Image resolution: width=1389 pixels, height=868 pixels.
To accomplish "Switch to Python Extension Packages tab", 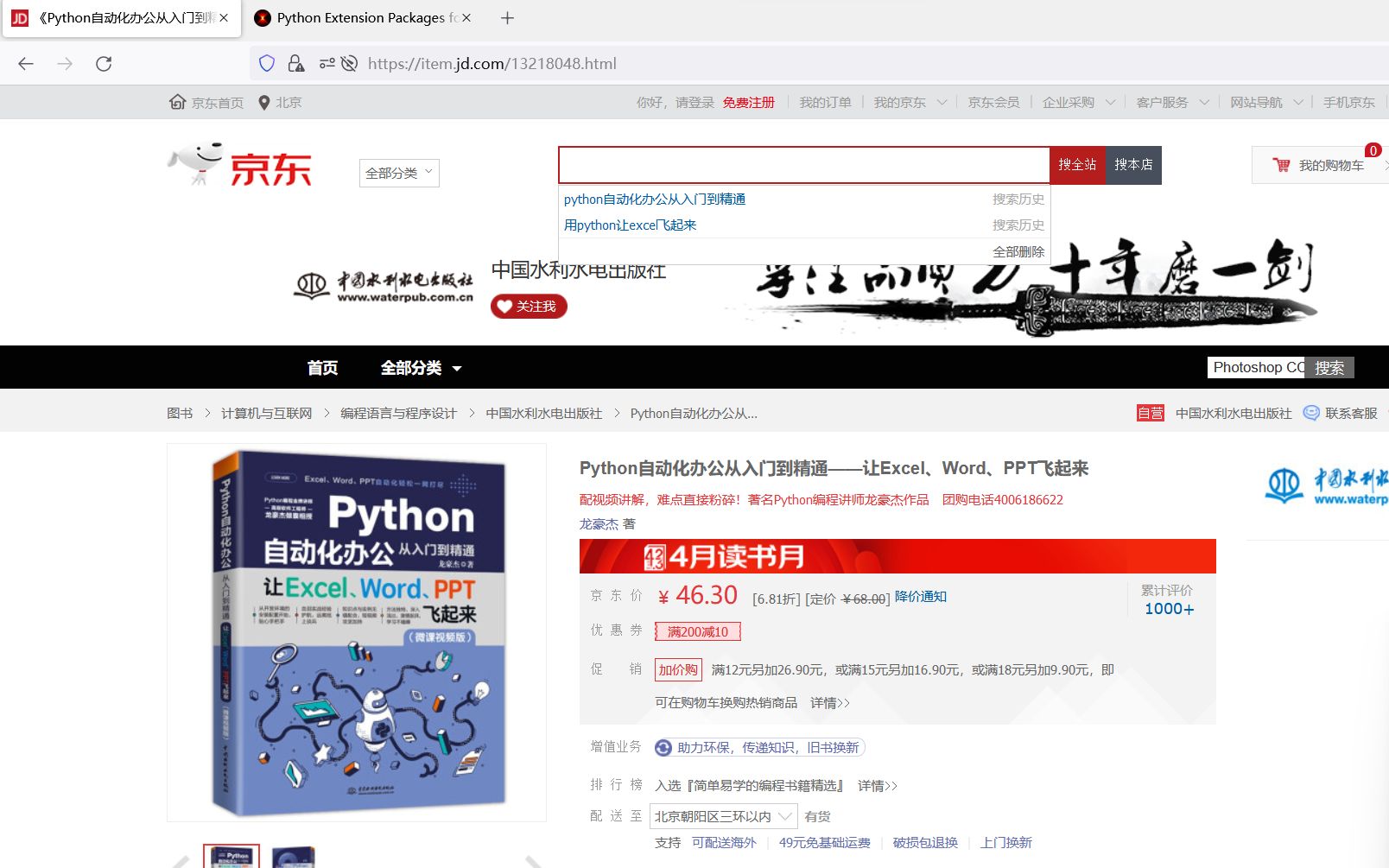I will [362, 17].
